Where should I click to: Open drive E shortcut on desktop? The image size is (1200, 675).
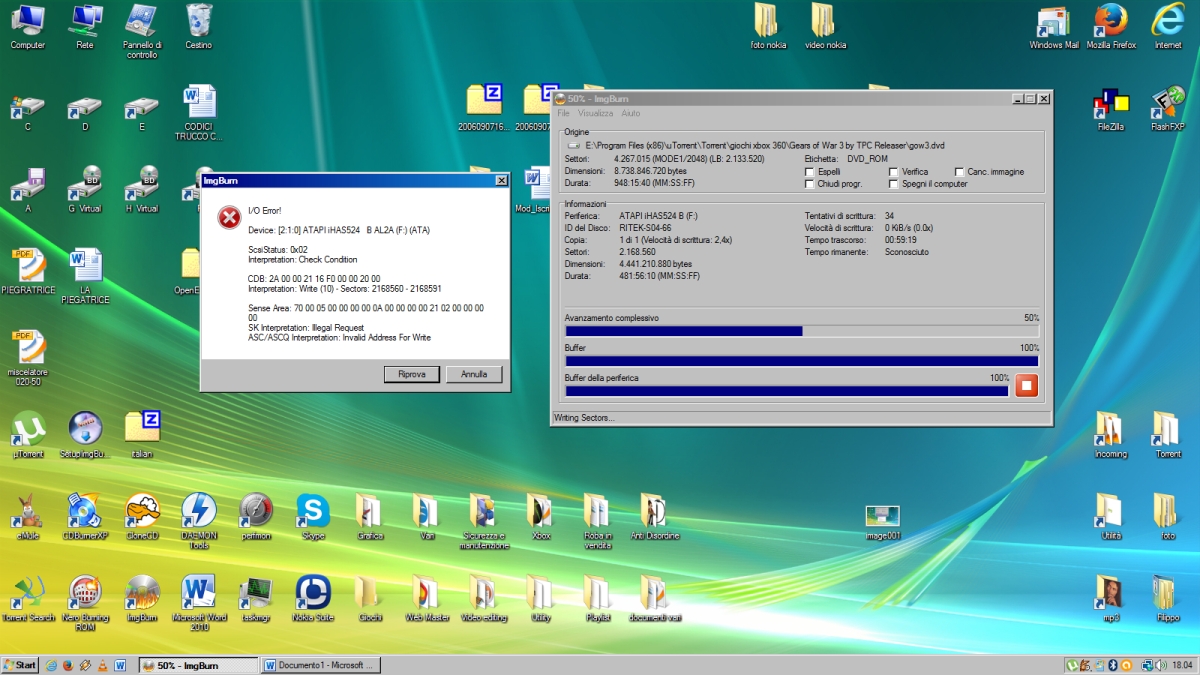(142, 114)
